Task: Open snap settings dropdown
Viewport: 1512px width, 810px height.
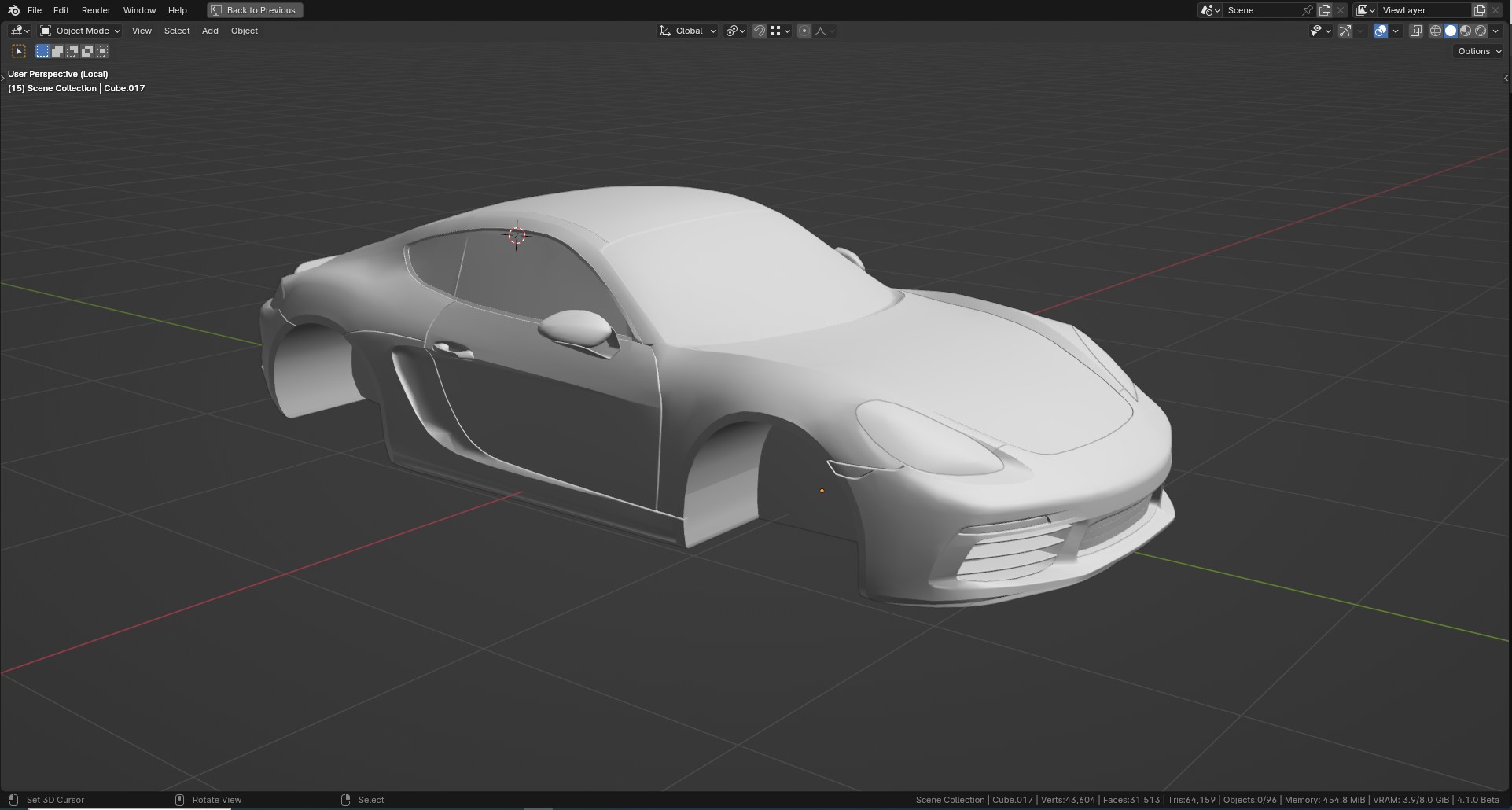Action: pos(780,31)
